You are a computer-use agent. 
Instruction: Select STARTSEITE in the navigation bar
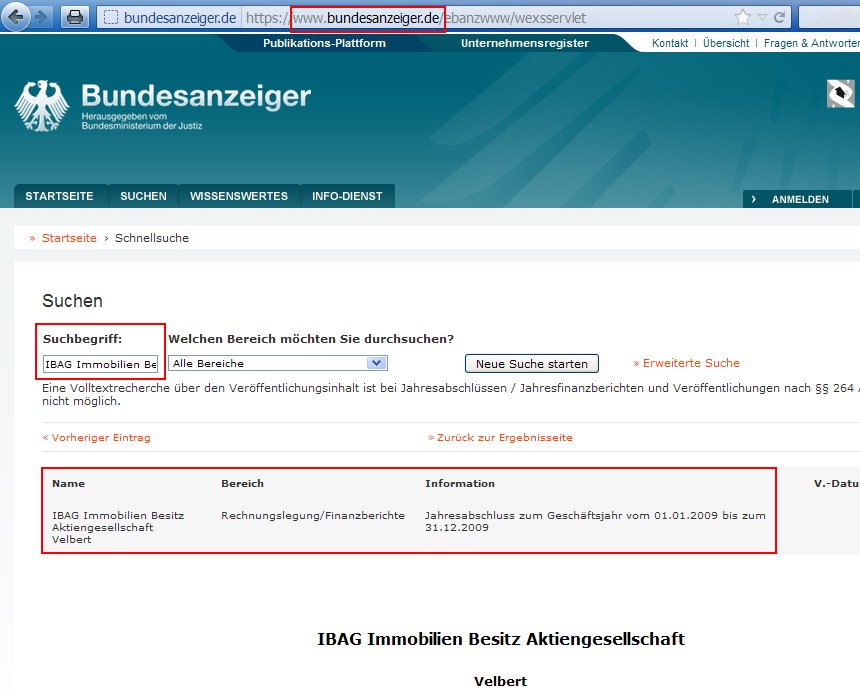[x=59, y=196]
